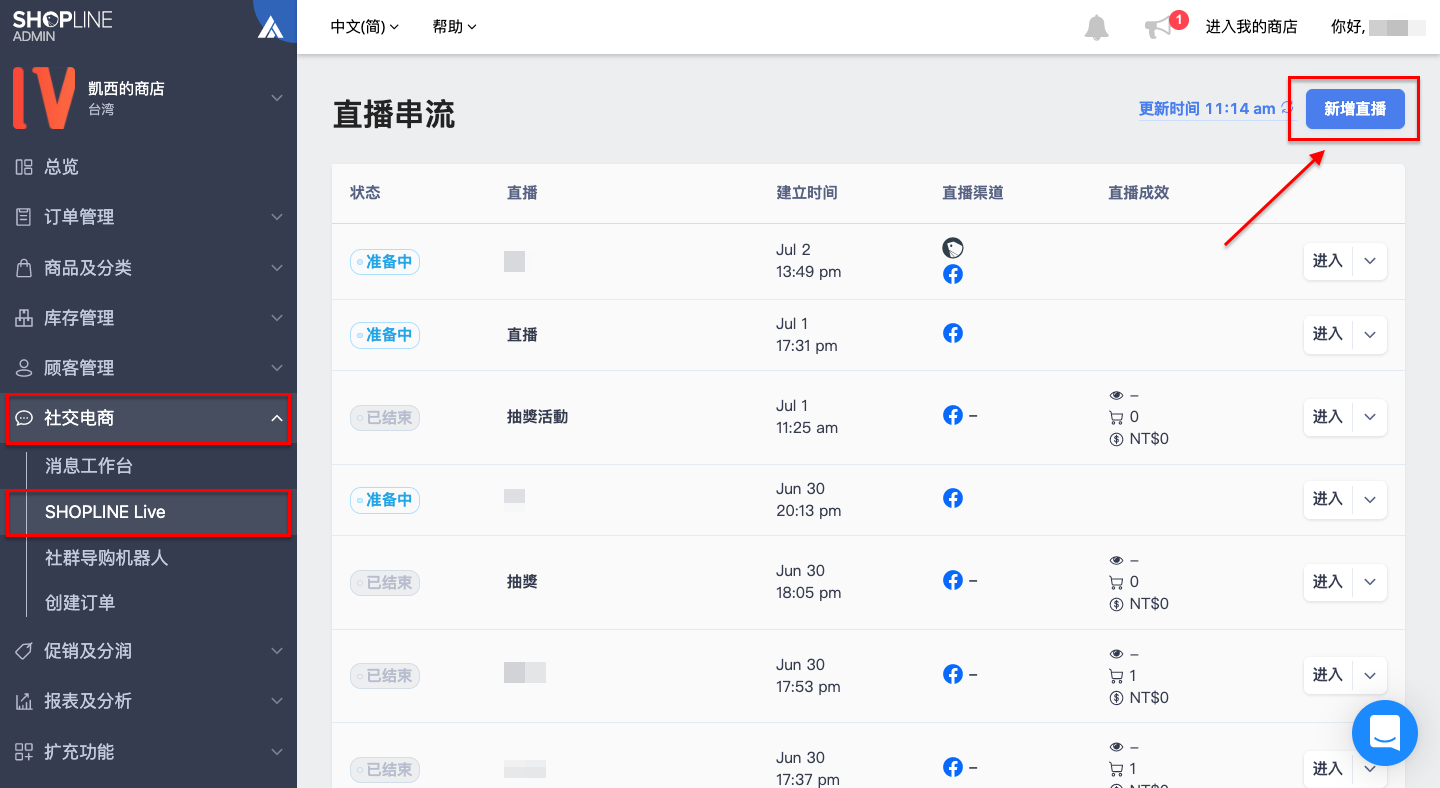Open the dropdown arrow for 直播 row
This screenshot has width=1440, height=788.
click(1370, 335)
